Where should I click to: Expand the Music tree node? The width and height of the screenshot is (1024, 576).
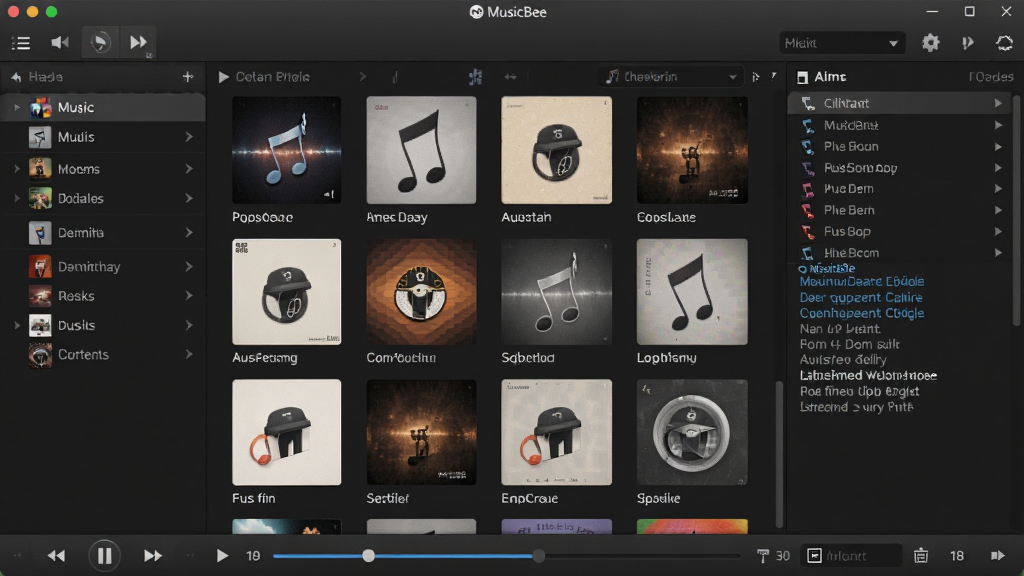[x=17, y=107]
